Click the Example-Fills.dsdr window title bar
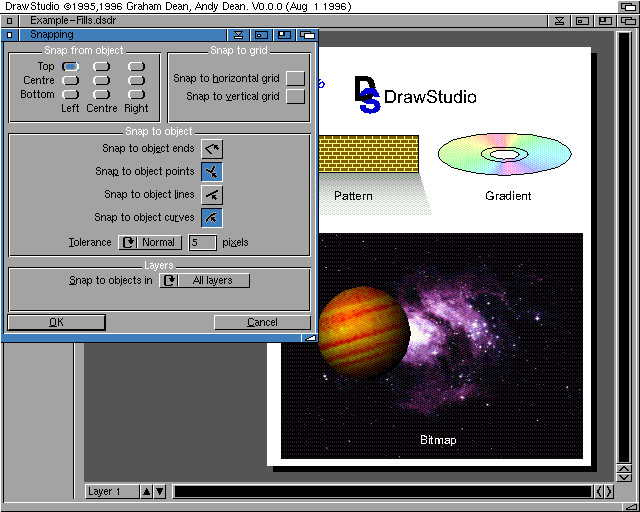The image size is (640, 512). pos(282,20)
